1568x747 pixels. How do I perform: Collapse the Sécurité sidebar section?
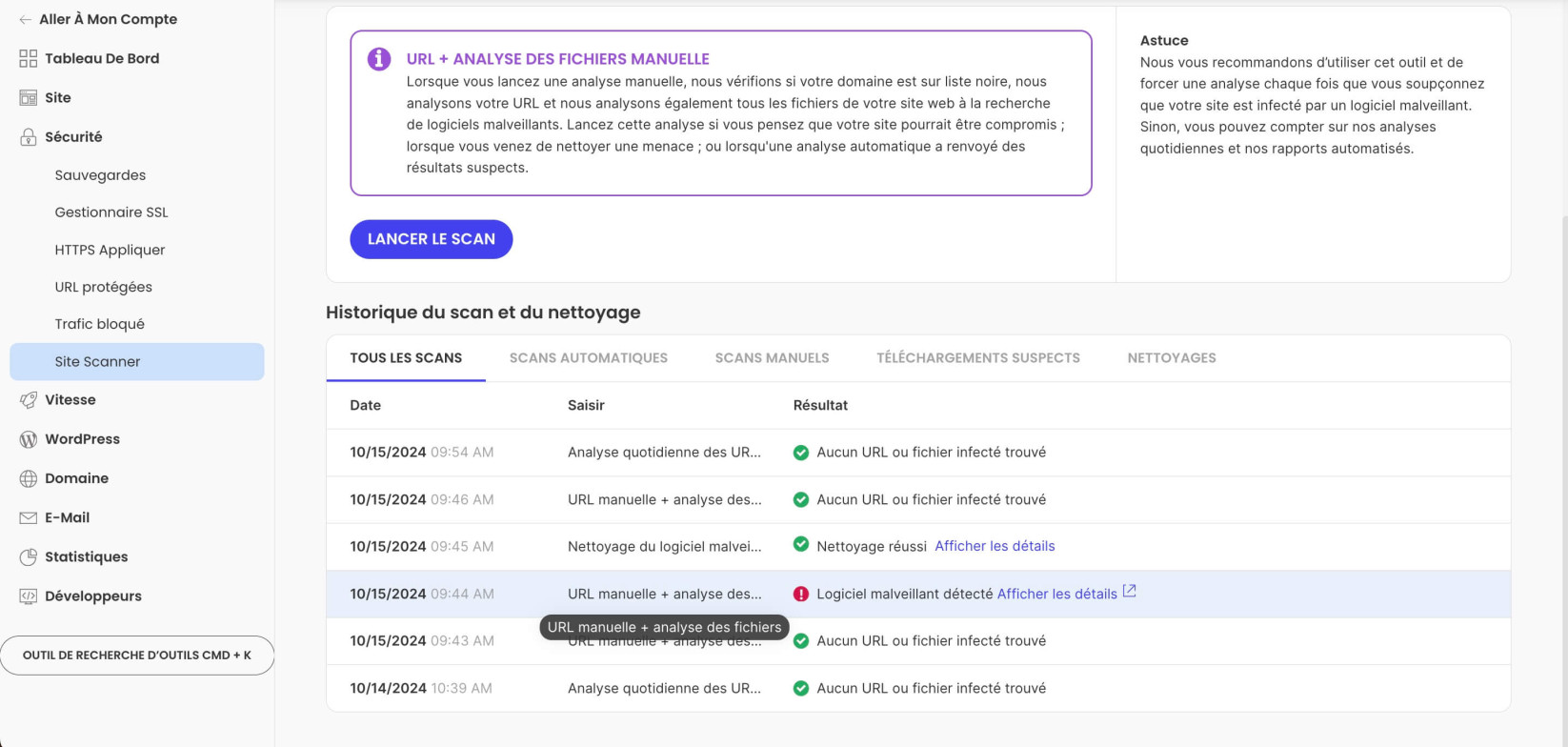point(73,136)
